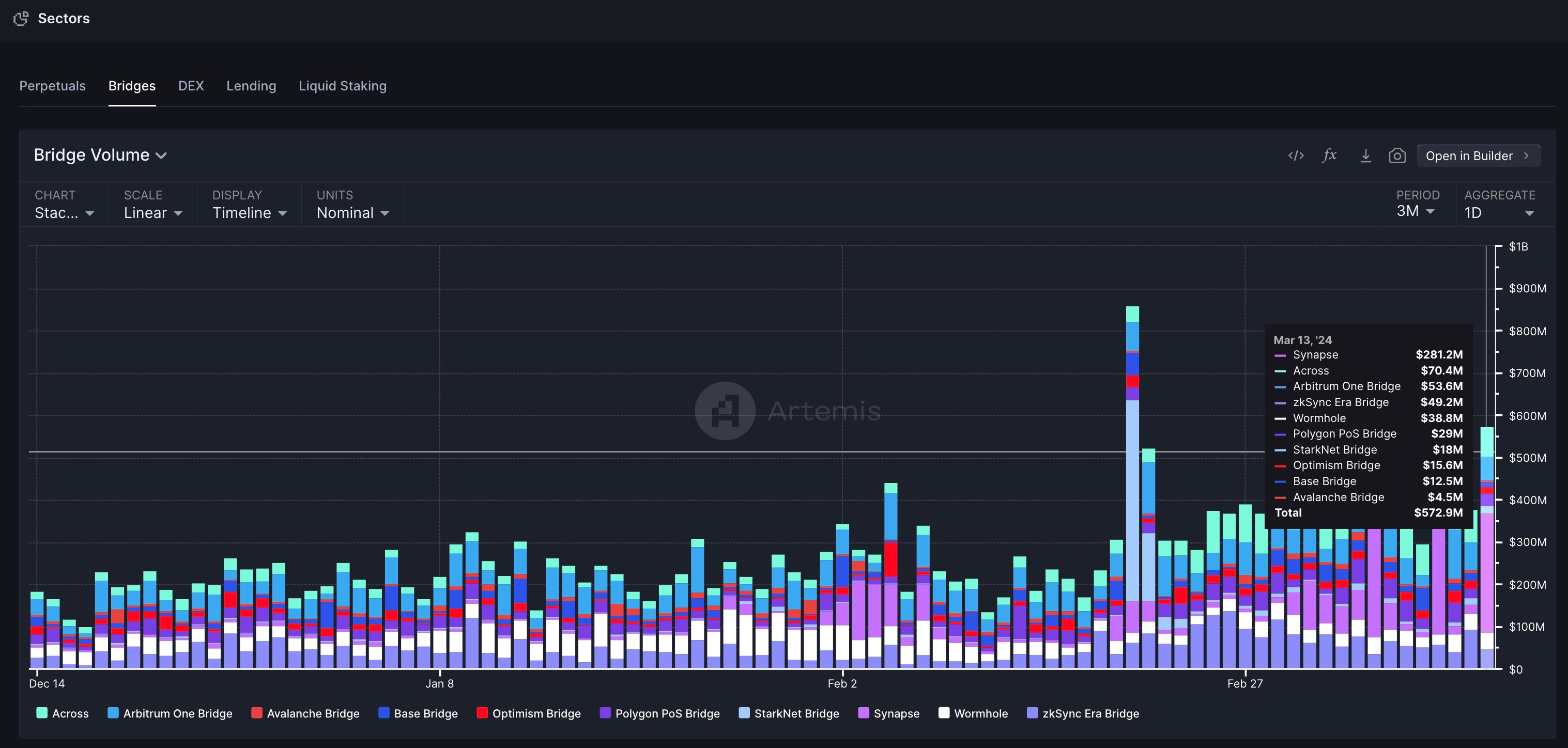Image resolution: width=1568 pixels, height=748 pixels.
Task: Click Wormhole $38.8M tooltip row
Action: (x=1369, y=418)
